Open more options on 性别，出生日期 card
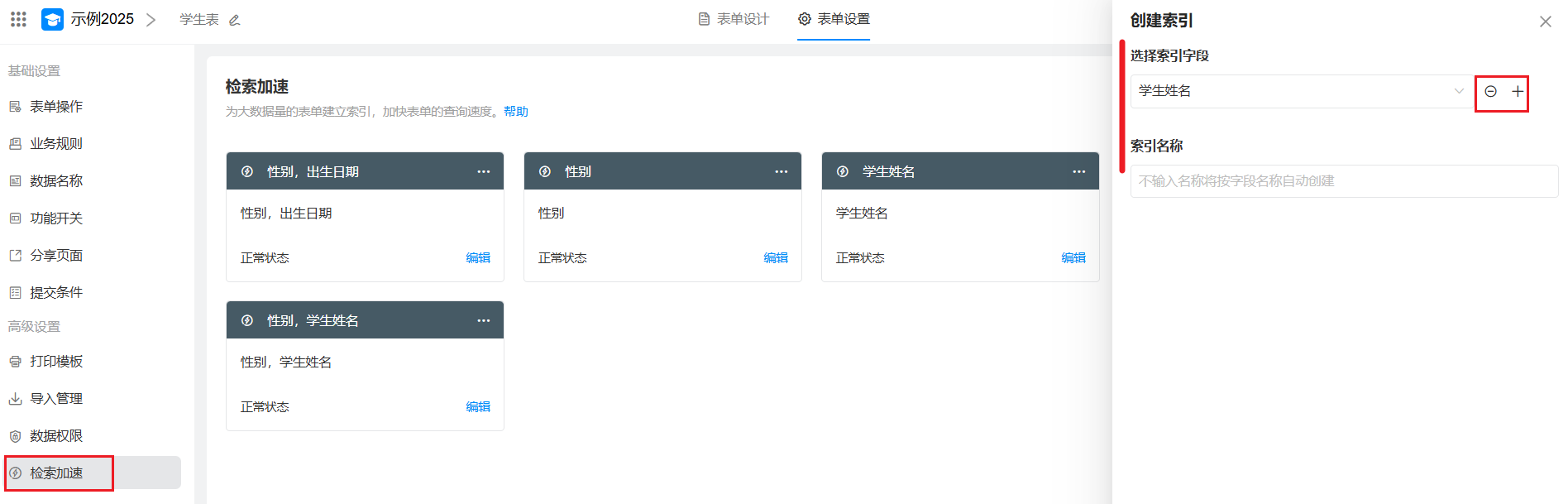 484,171
